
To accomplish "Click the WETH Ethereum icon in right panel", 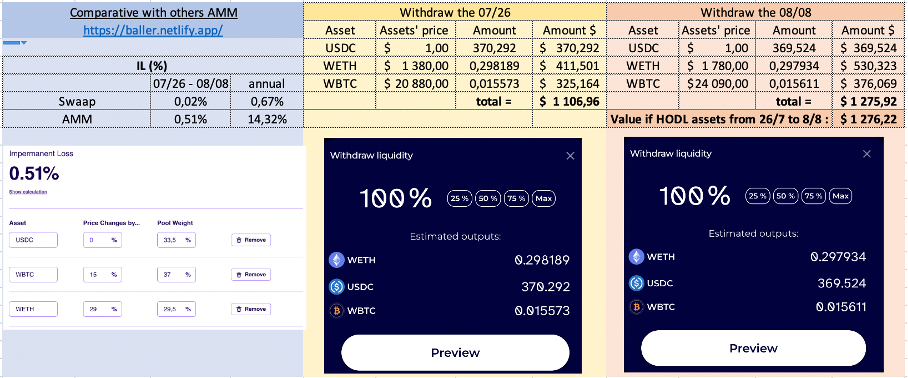I will tap(636, 256).
